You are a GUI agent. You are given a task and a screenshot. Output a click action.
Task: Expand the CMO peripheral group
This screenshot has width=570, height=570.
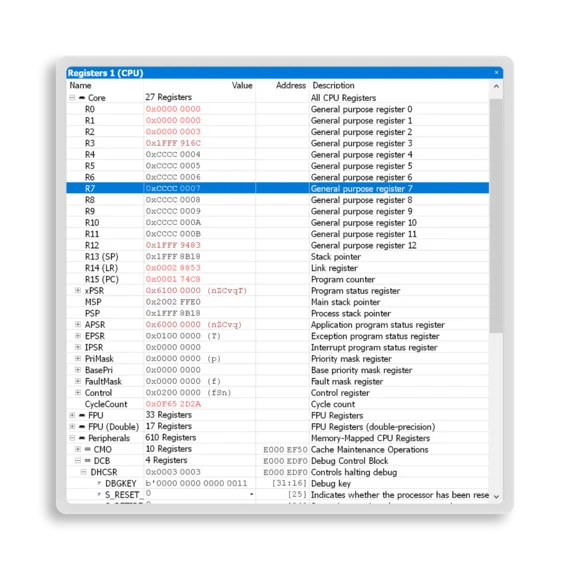click(78, 449)
